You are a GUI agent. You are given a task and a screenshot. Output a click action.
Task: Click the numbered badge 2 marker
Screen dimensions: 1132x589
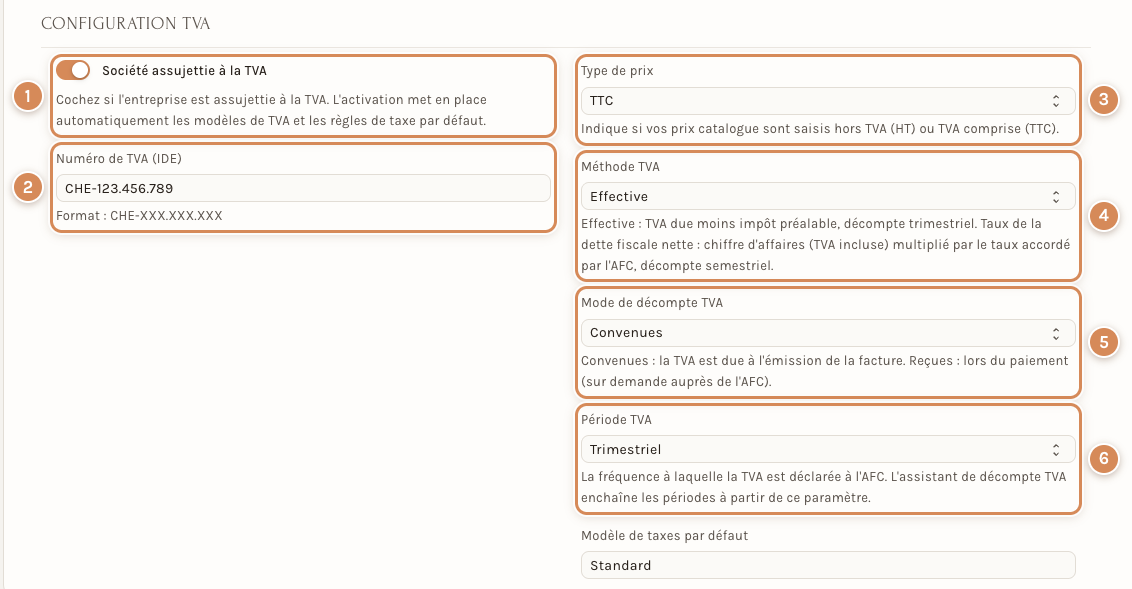[27, 188]
